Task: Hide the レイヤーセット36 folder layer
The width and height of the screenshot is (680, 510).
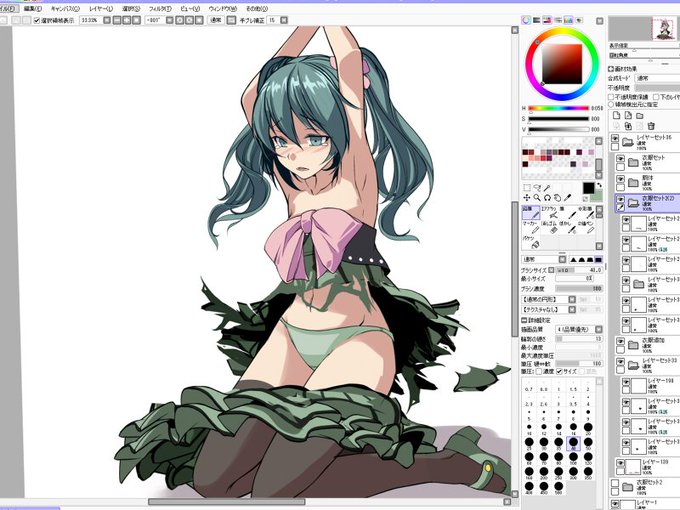Action: (615, 138)
